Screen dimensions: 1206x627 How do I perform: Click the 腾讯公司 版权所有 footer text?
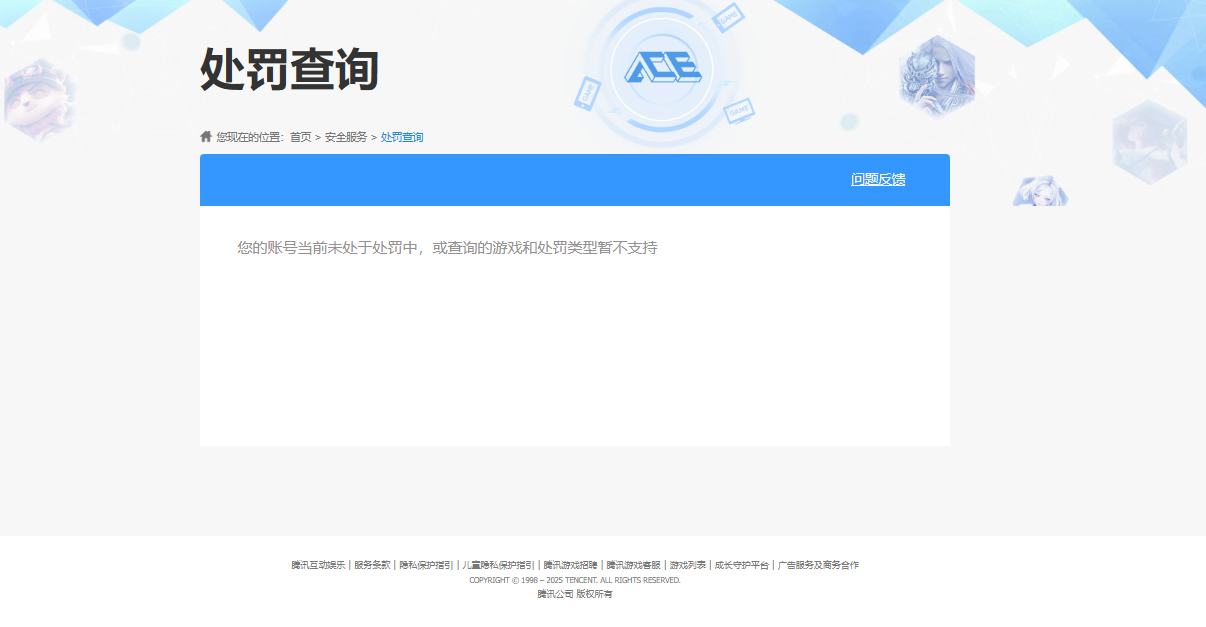tap(575, 594)
